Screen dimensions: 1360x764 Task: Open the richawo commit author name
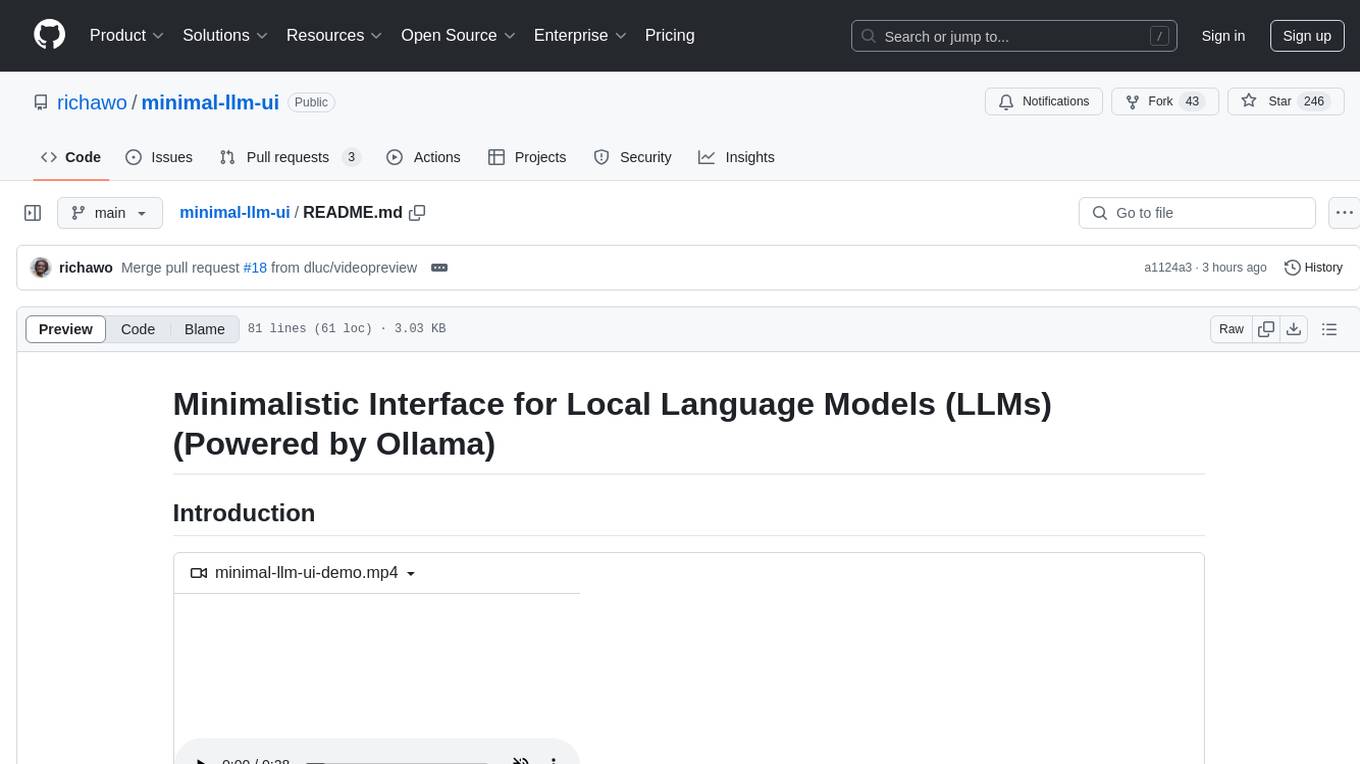point(86,267)
